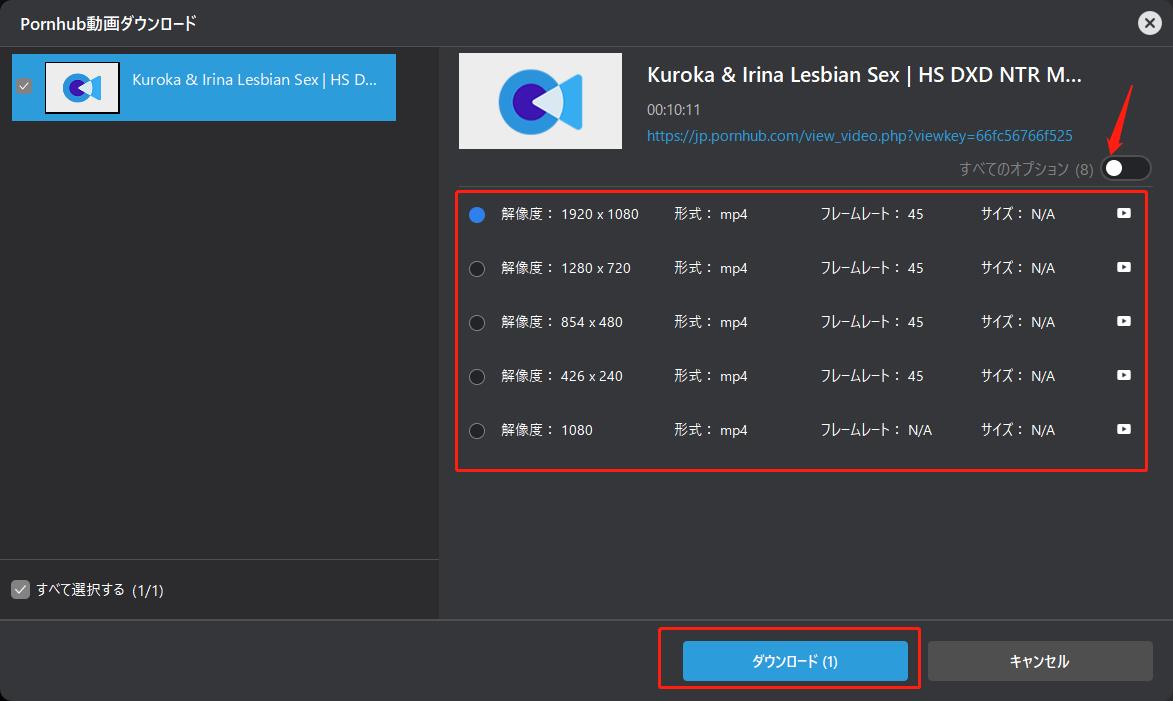The width and height of the screenshot is (1173, 701).
Task: Click the キャンセル button
Action: point(1040,661)
